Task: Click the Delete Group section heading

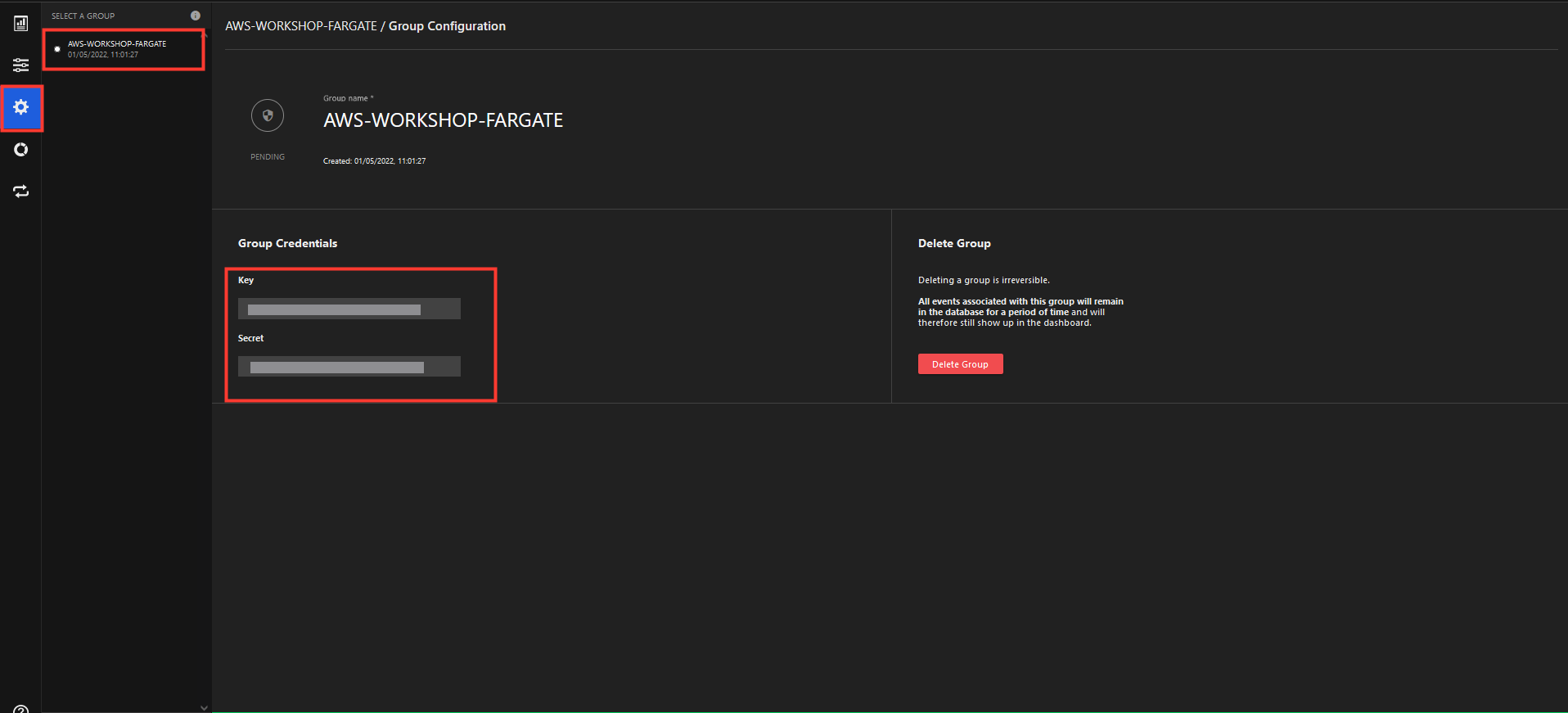Action: click(x=954, y=243)
